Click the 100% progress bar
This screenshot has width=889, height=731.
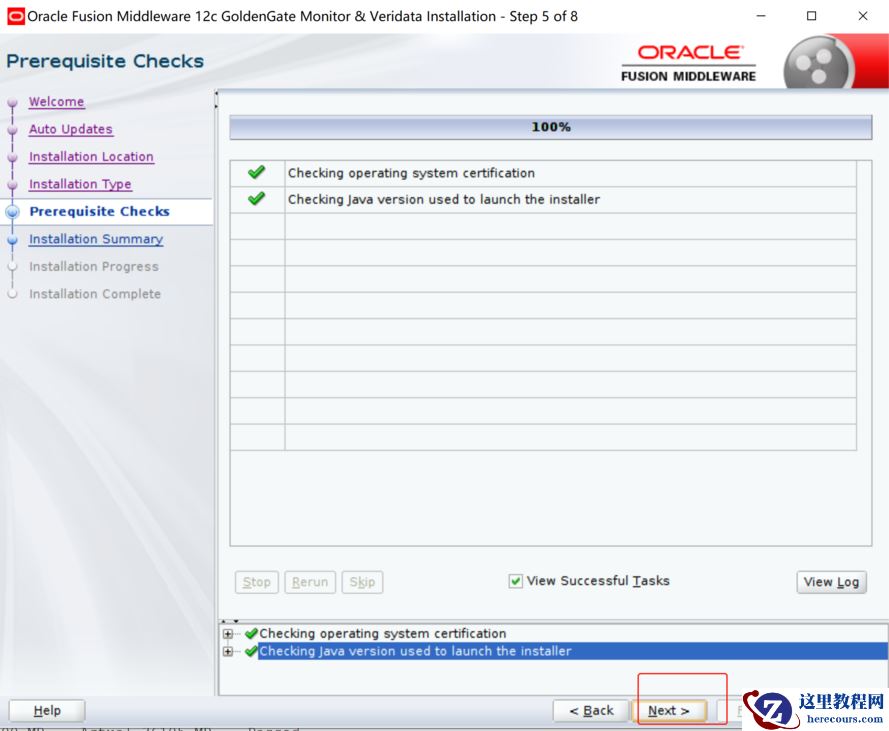tap(551, 127)
